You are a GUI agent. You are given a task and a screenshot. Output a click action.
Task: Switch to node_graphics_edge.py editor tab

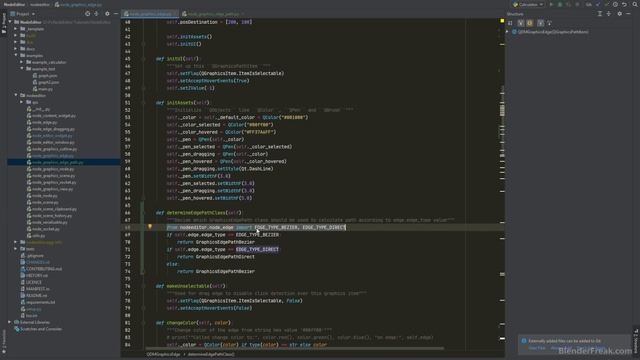coord(150,14)
